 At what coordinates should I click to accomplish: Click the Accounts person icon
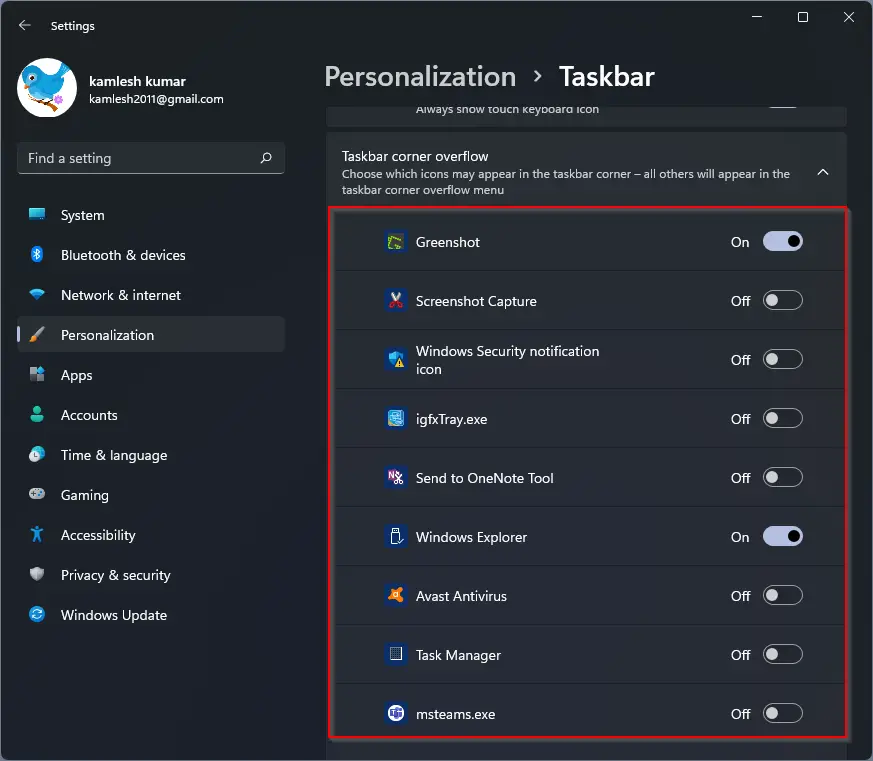[x=37, y=415]
